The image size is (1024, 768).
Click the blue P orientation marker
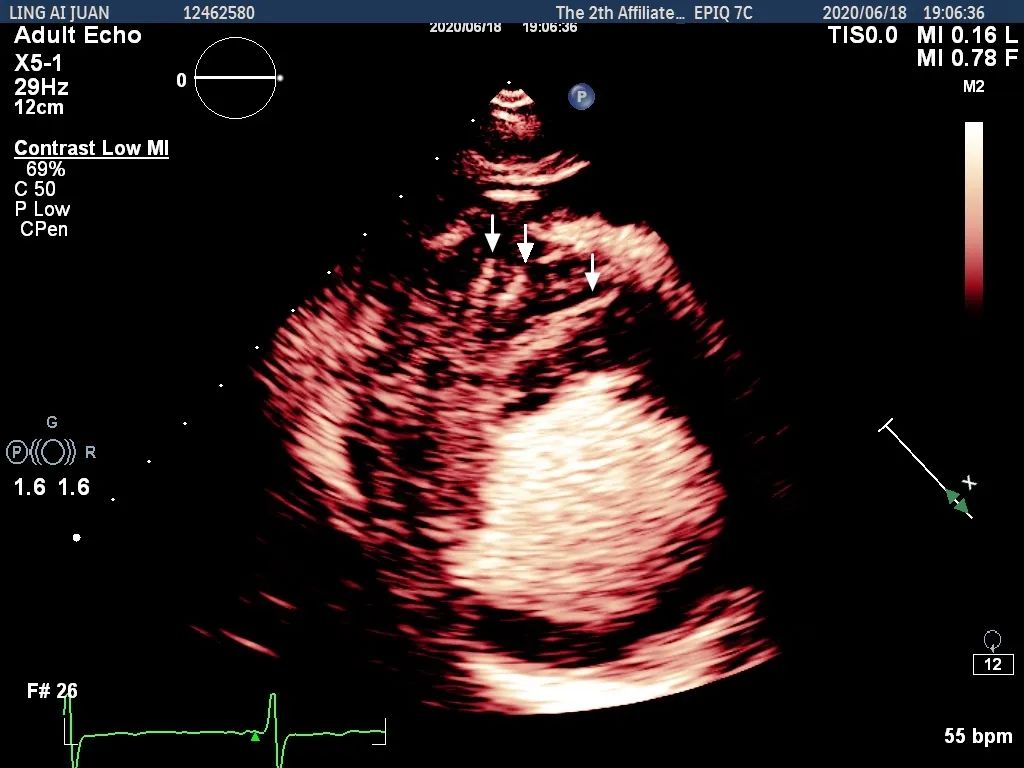(x=581, y=97)
